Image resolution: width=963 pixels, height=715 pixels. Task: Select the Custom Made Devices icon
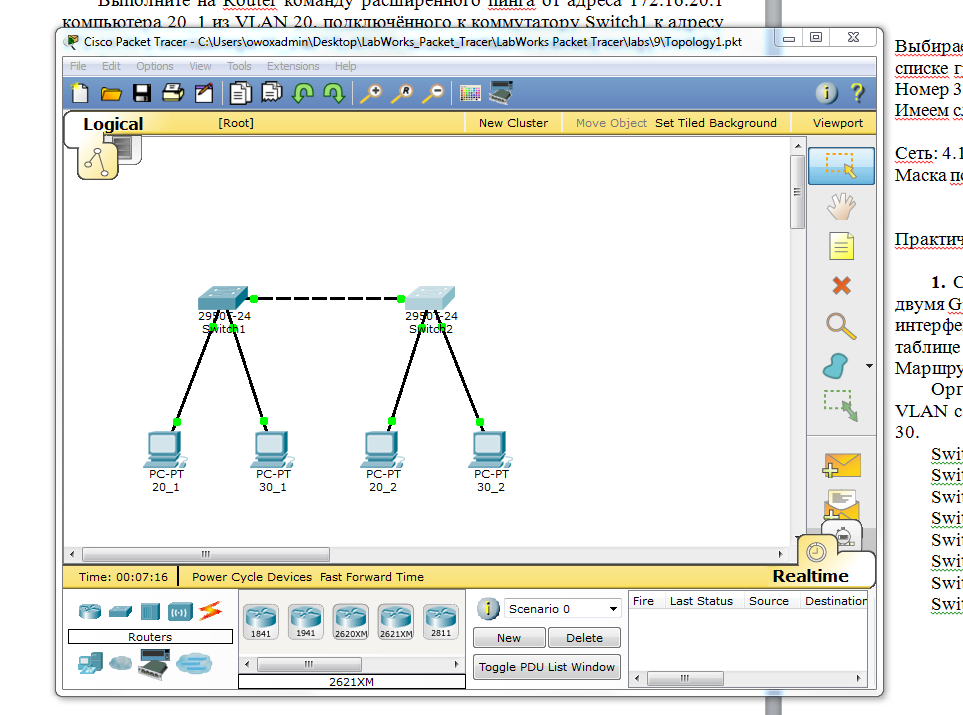[154, 665]
